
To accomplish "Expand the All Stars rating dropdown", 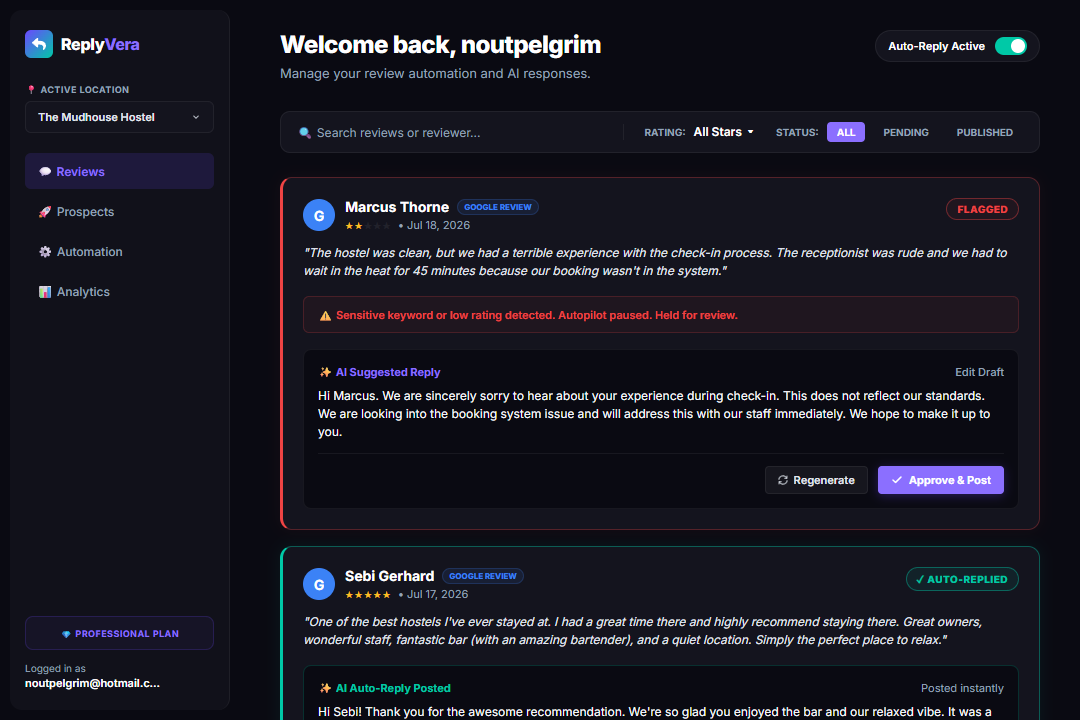I will click(723, 132).
